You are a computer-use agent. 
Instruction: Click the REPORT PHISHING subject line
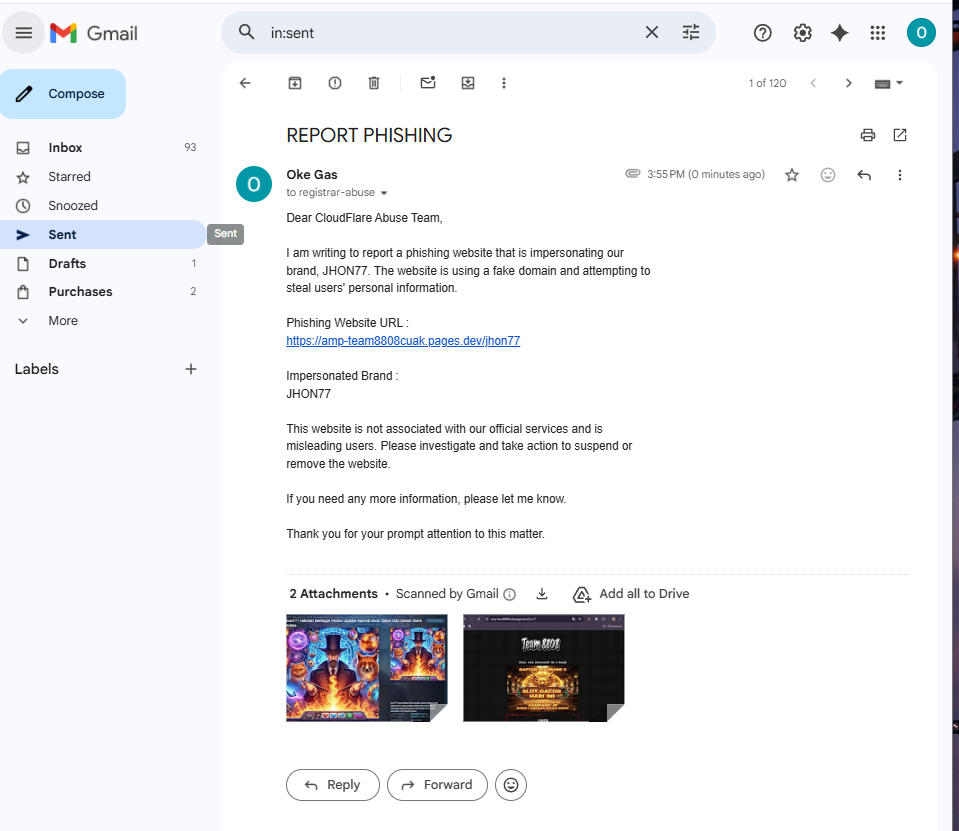(x=369, y=135)
